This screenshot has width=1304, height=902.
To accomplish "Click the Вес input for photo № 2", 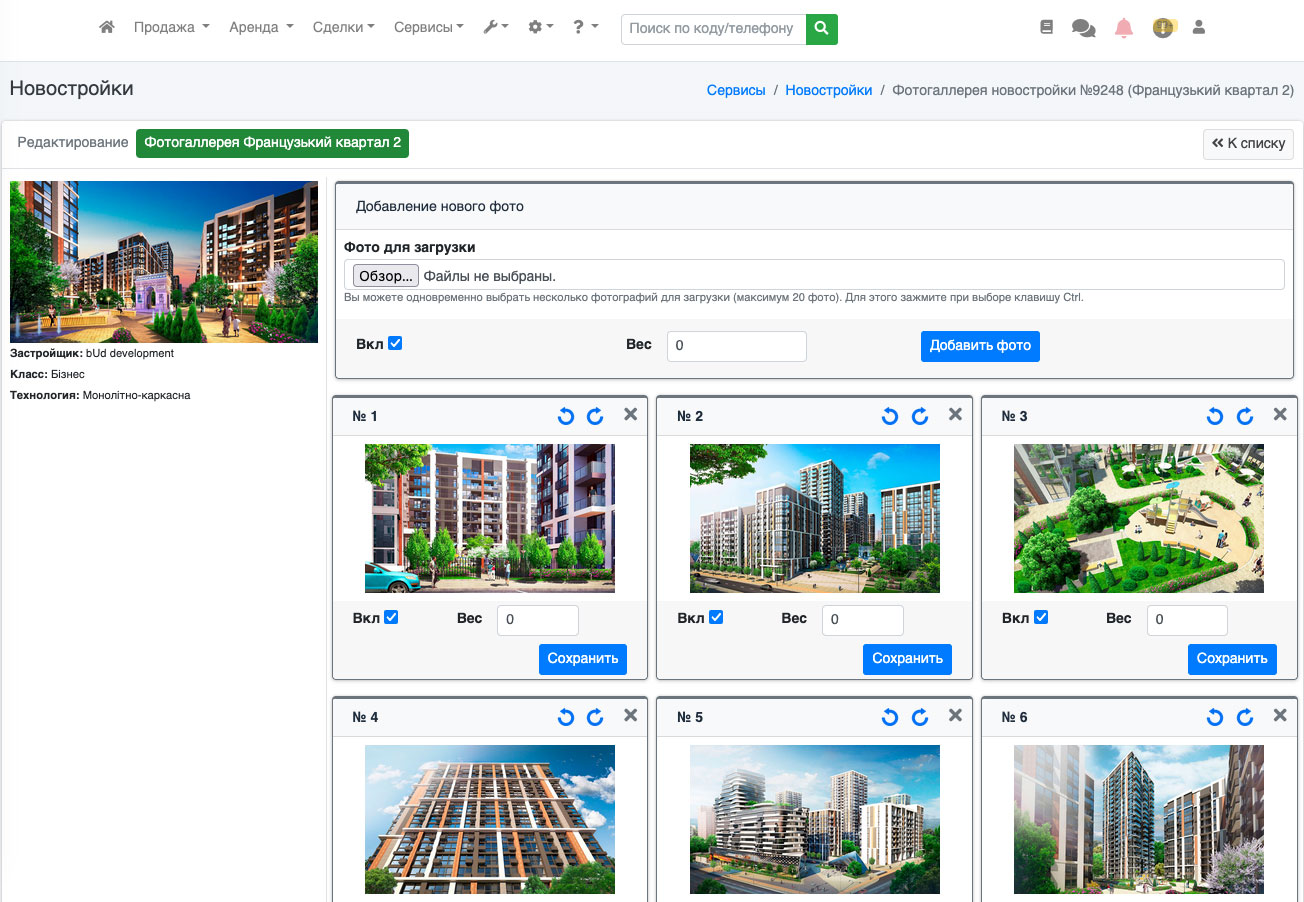I will [862, 620].
